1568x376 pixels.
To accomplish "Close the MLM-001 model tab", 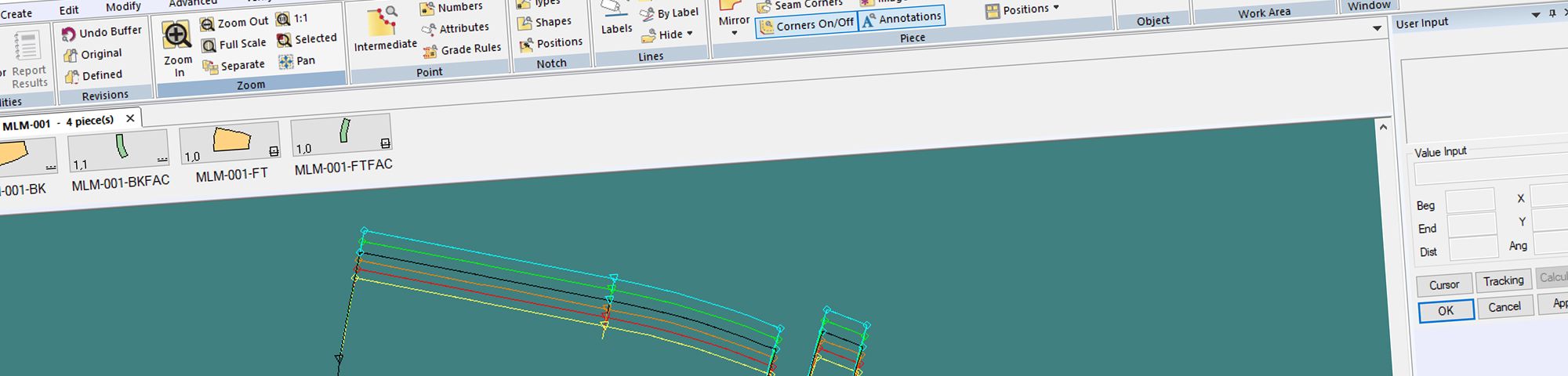I will (130, 118).
